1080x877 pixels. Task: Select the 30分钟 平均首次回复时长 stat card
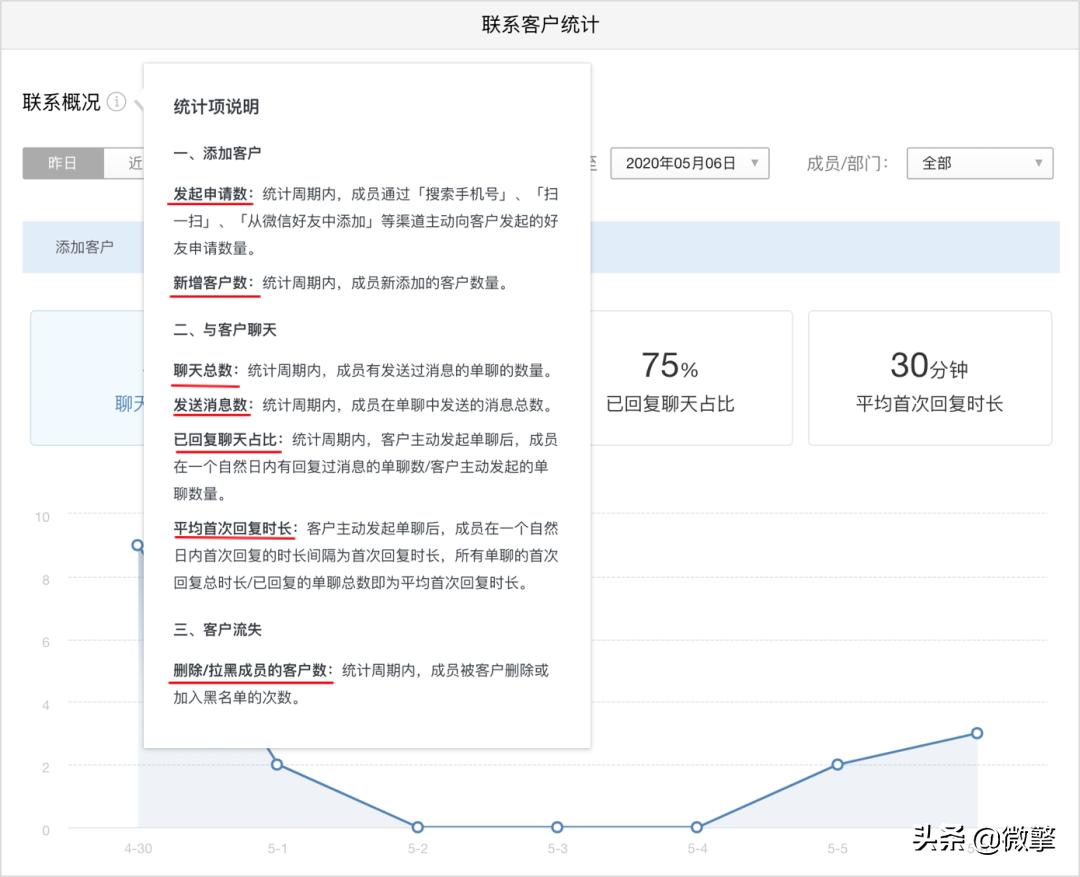pyautogui.click(x=930, y=378)
